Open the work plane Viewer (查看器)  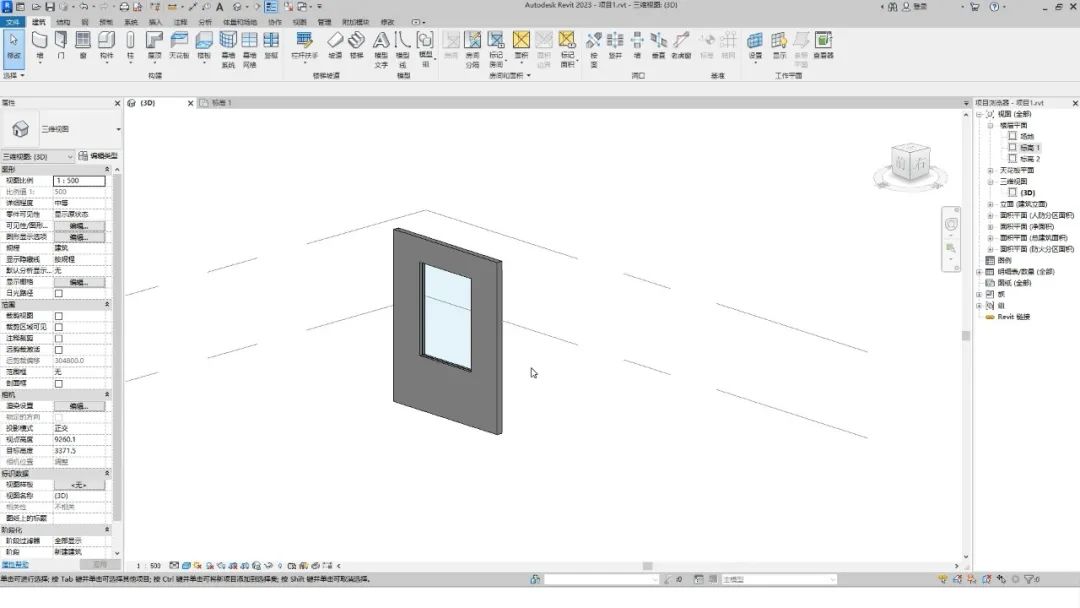click(x=823, y=45)
